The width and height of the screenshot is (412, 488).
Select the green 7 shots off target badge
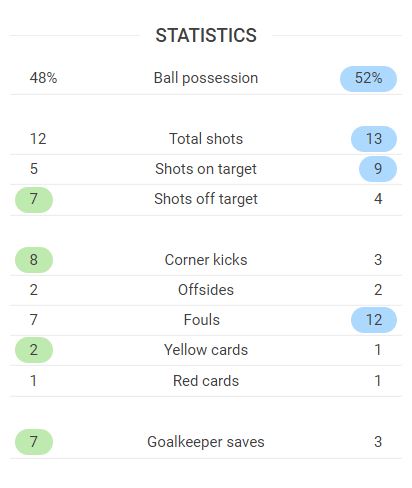pyautogui.click(x=34, y=200)
